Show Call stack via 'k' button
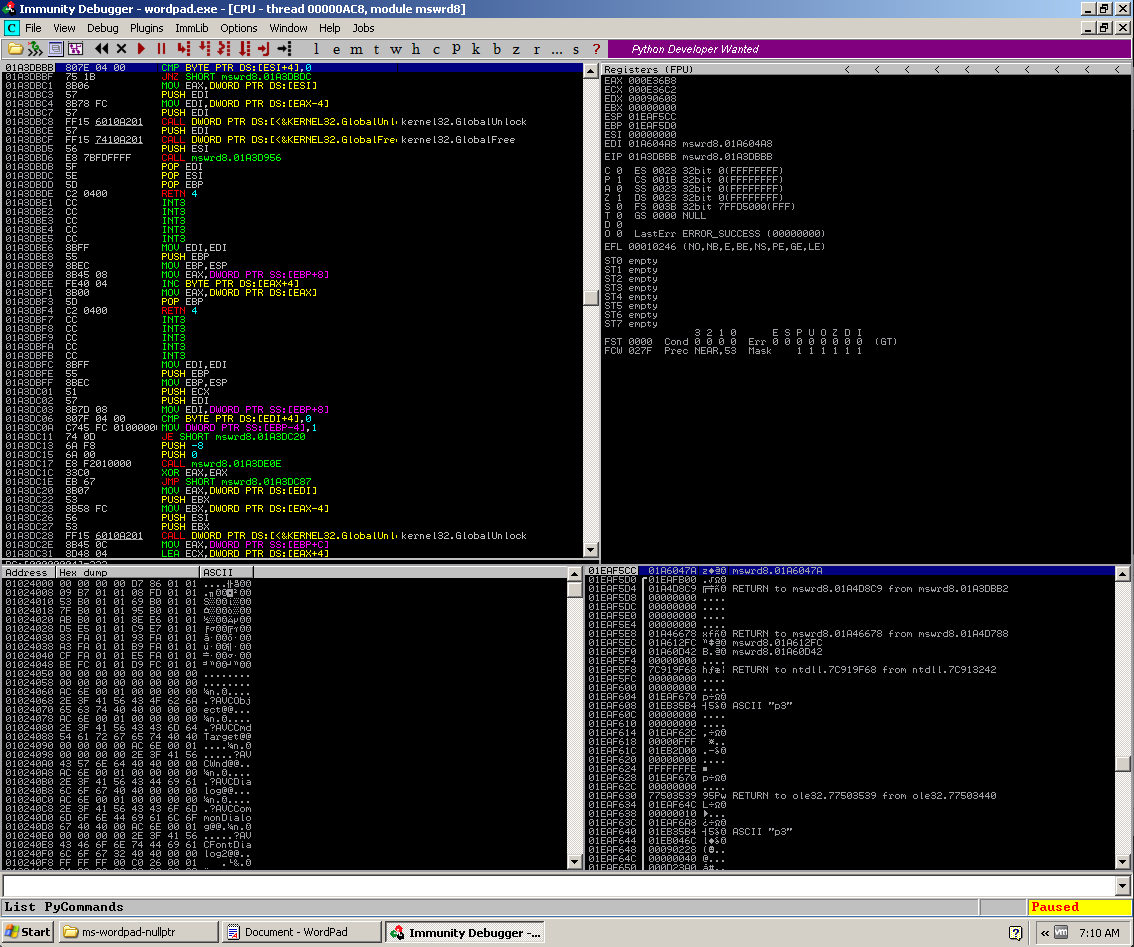Viewport: 1134px width, 947px height. coord(476,49)
